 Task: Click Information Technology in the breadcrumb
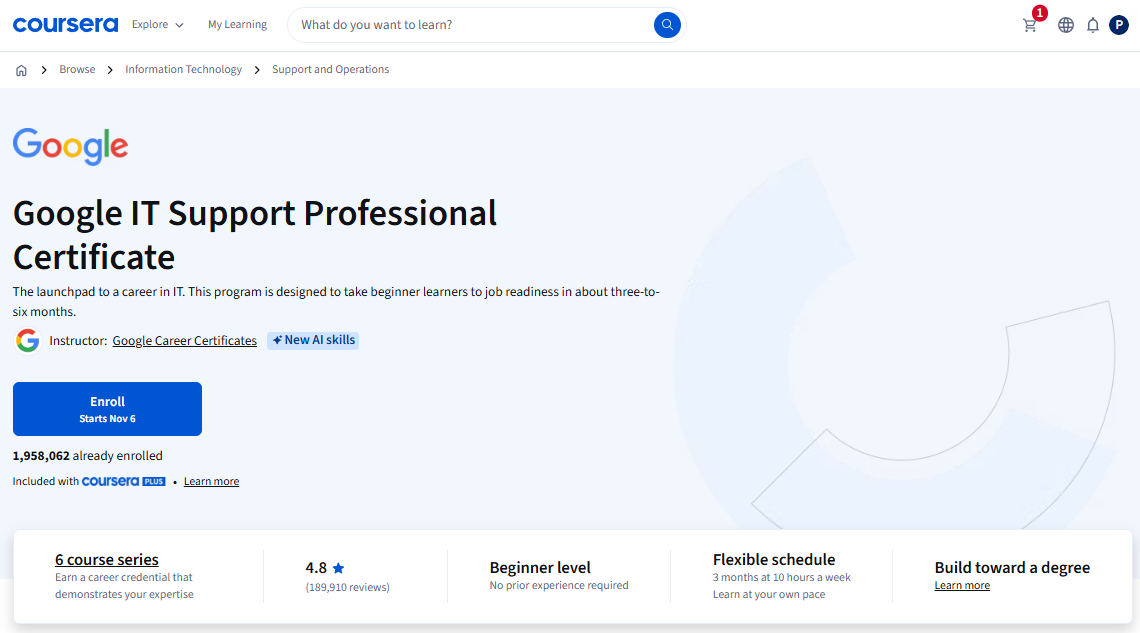click(183, 69)
